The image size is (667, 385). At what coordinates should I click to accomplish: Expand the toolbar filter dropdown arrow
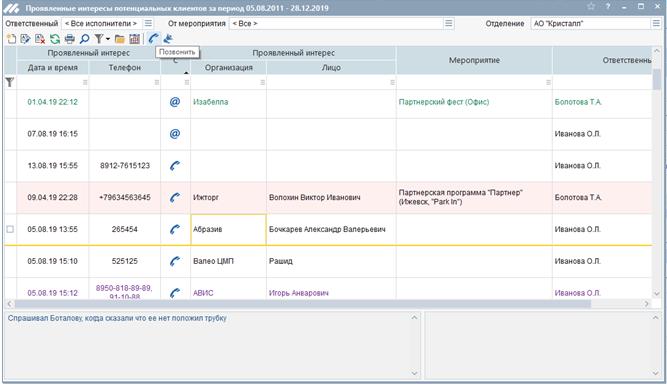pyautogui.click(x=108, y=39)
